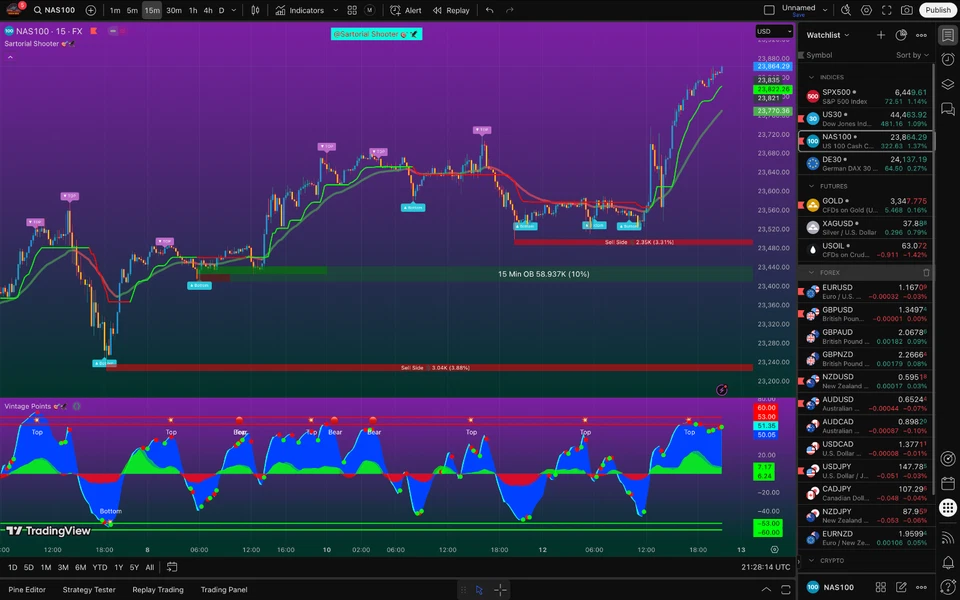This screenshot has width=960, height=600.
Task: Open chart settings via the gear icon
Action: pos(866,10)
